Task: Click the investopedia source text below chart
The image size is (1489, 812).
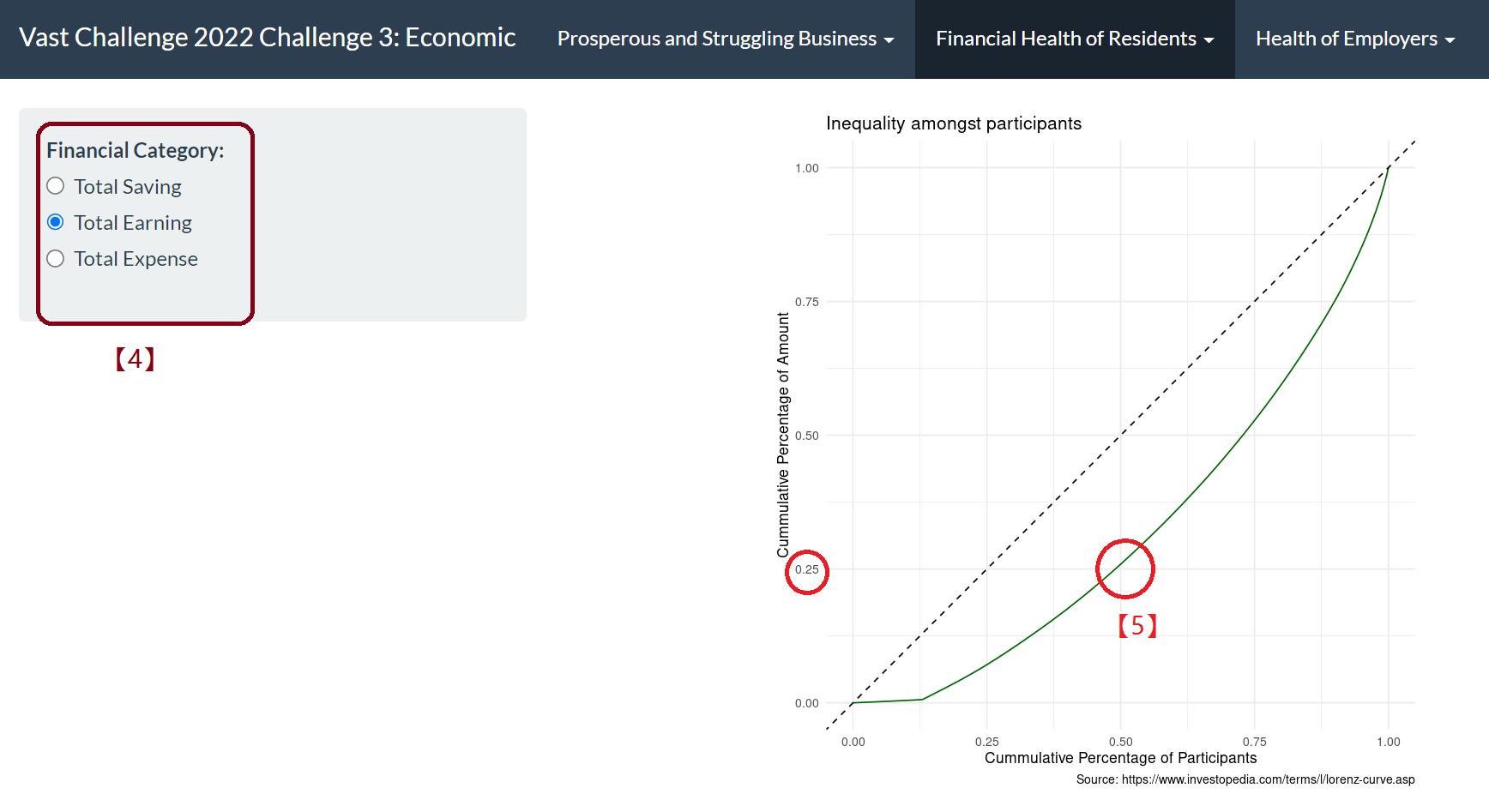Action: pos(1245,779)
